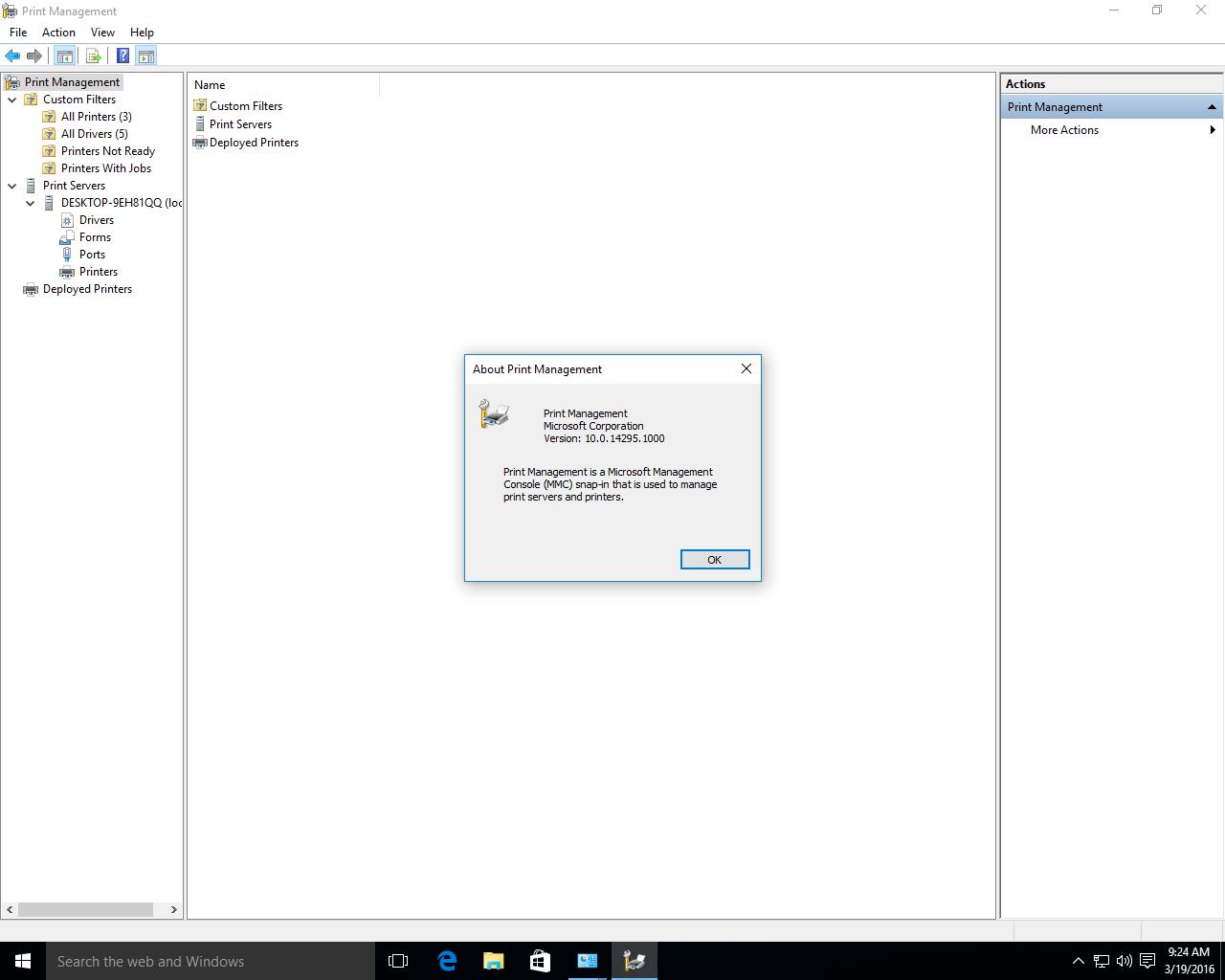This screenshot has width=1225, height=980.
Task: Select Custom Filters in the list pane
Action: tap(246, 106)
